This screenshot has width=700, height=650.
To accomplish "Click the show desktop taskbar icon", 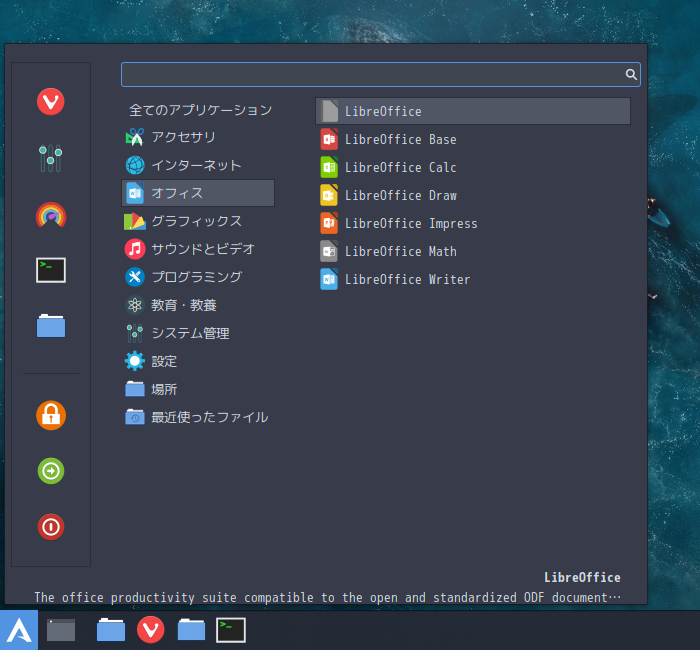I will (61, 630).
